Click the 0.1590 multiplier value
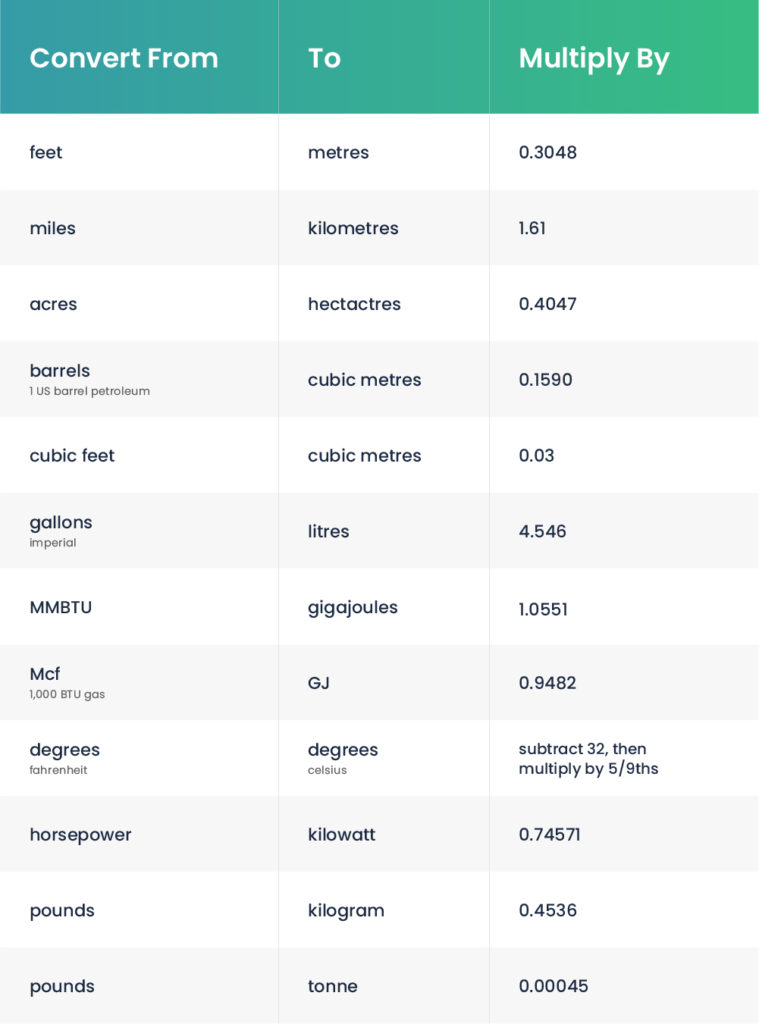This screenshot has width=759, height=1024. [x=545, y=380]
